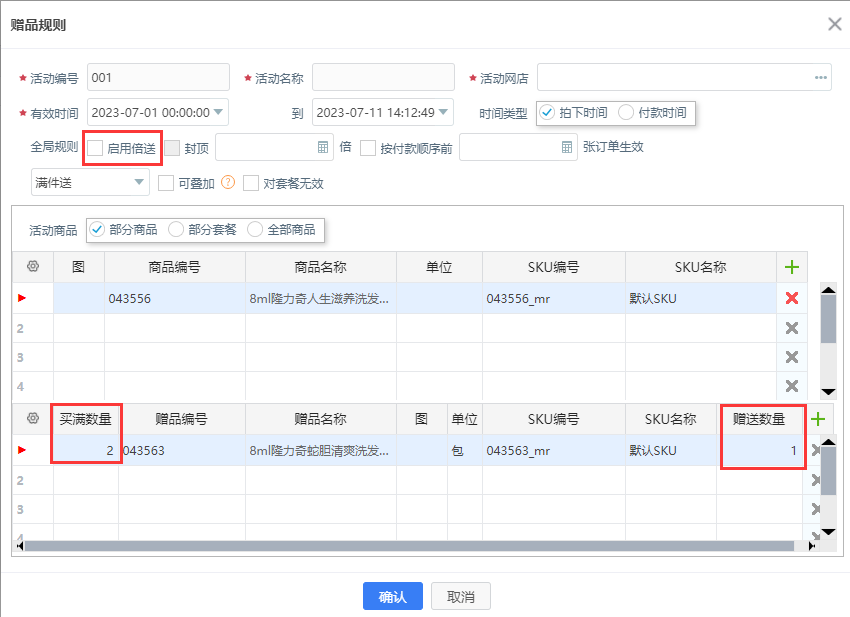
Task: Open start time dropdown 2023-07-01
Action: 218,112
